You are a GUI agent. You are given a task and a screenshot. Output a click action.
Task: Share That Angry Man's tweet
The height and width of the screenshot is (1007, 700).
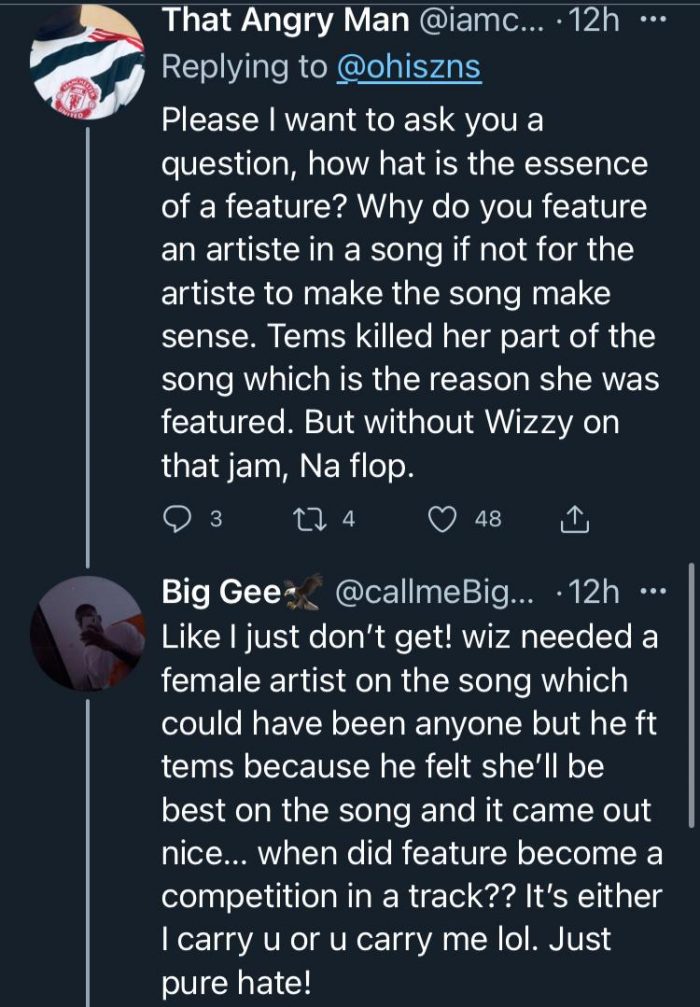tap(572, 519)
